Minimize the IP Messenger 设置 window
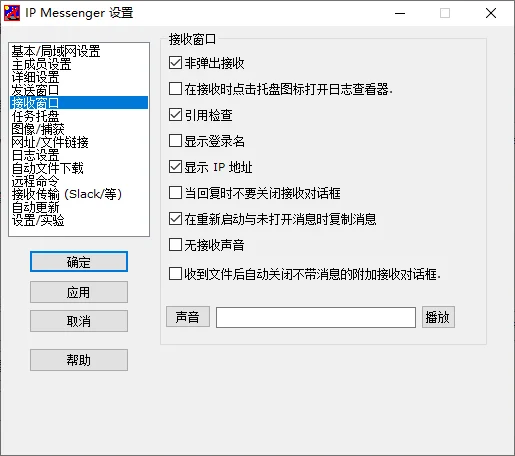Screen dimensions: 515x456 400,13
